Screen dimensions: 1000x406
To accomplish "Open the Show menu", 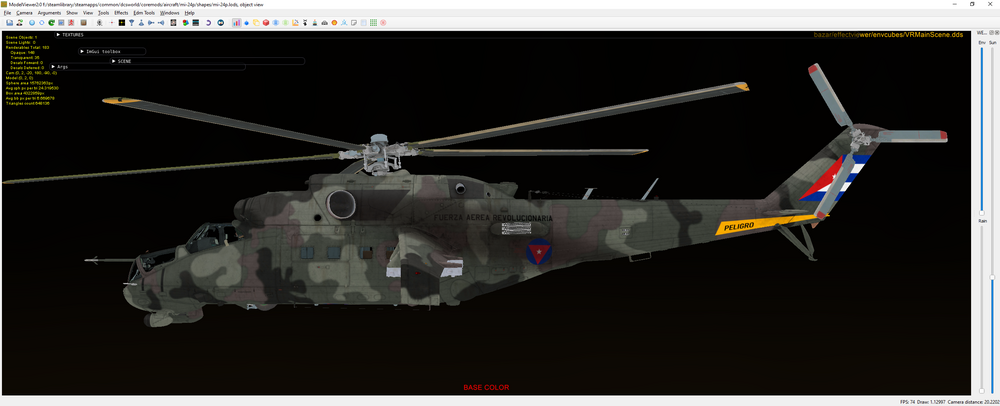I will coord(72,13).
